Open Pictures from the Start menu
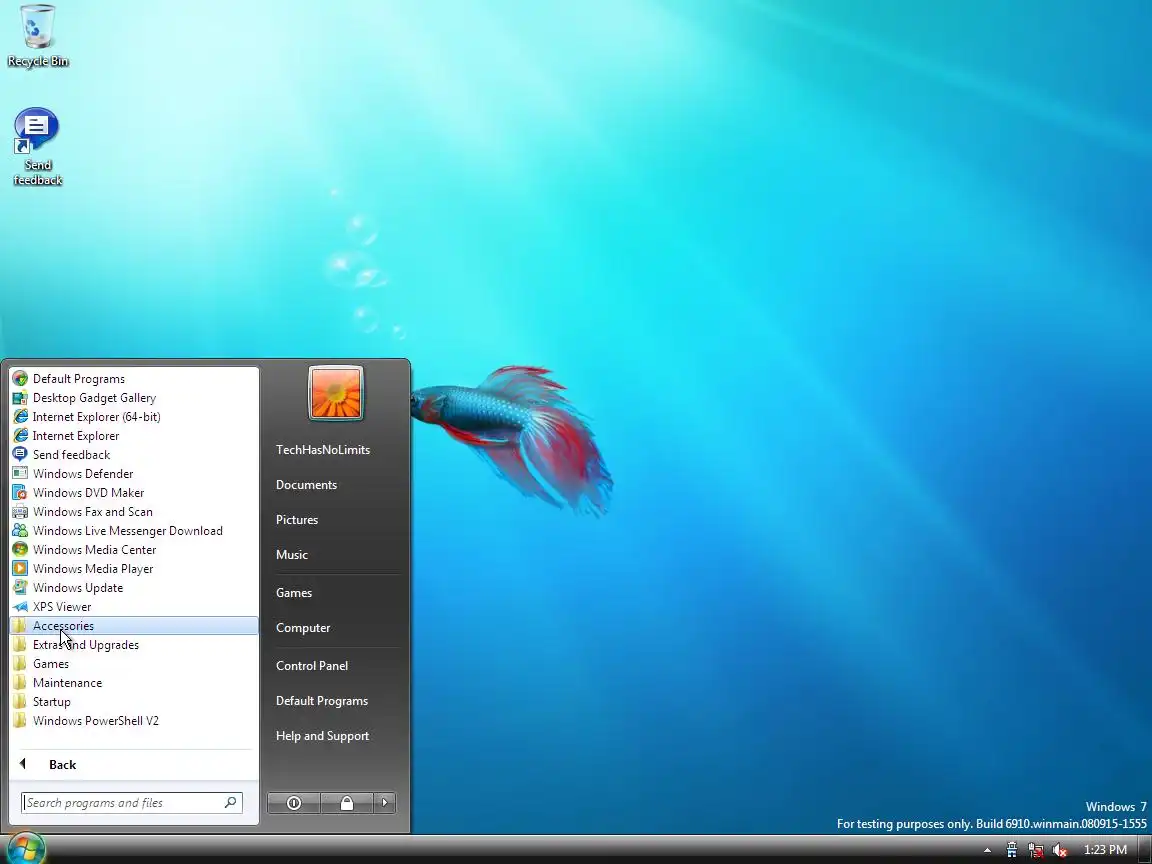Image resolution: width=1152 pixels, height=864 pixels. click(x=297, y=520)
